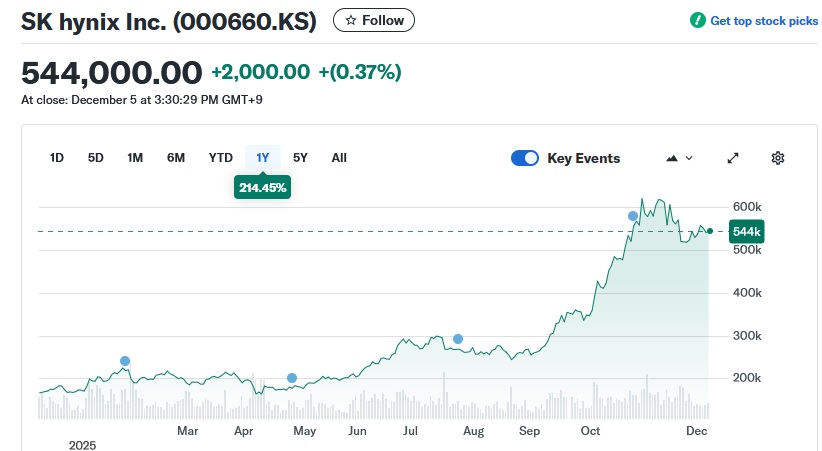Image resolution: width=822 pixels, height=451 pixels.
Task: Click the Aug axis label
Action: [x=473, y=431]
